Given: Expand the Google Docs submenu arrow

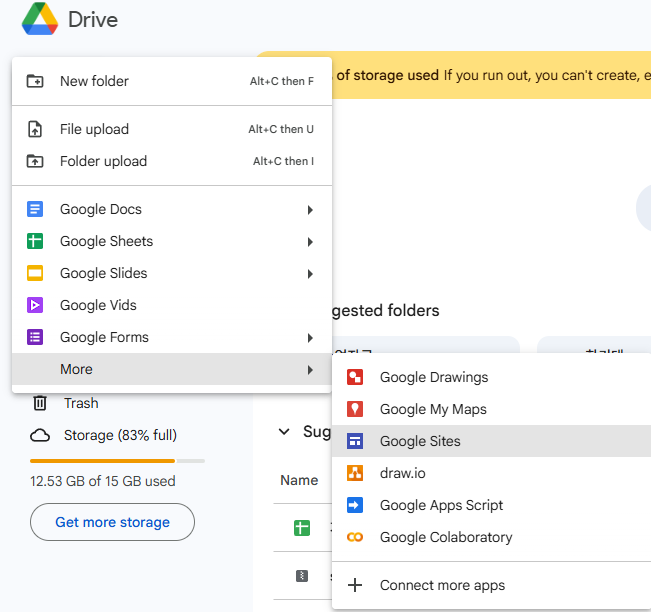Looking at the screenshot, I should point(310,210).
